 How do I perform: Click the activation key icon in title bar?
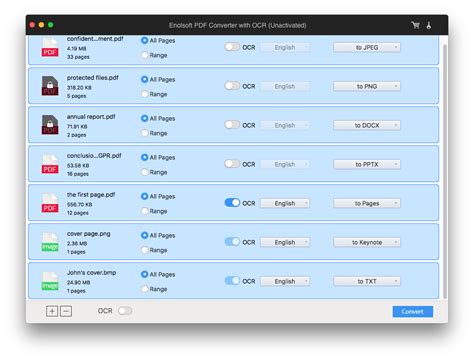pos(429,25)
